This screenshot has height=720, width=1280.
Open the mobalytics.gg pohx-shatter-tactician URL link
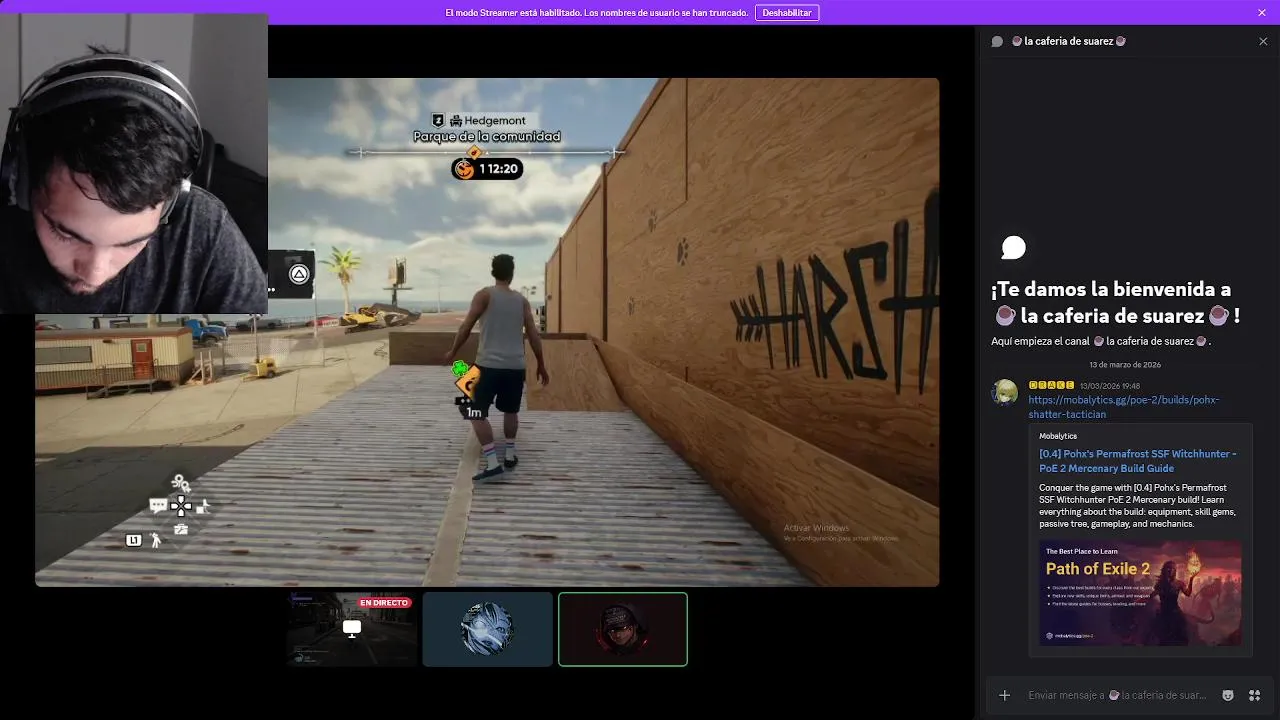[x=1124, y=407]
